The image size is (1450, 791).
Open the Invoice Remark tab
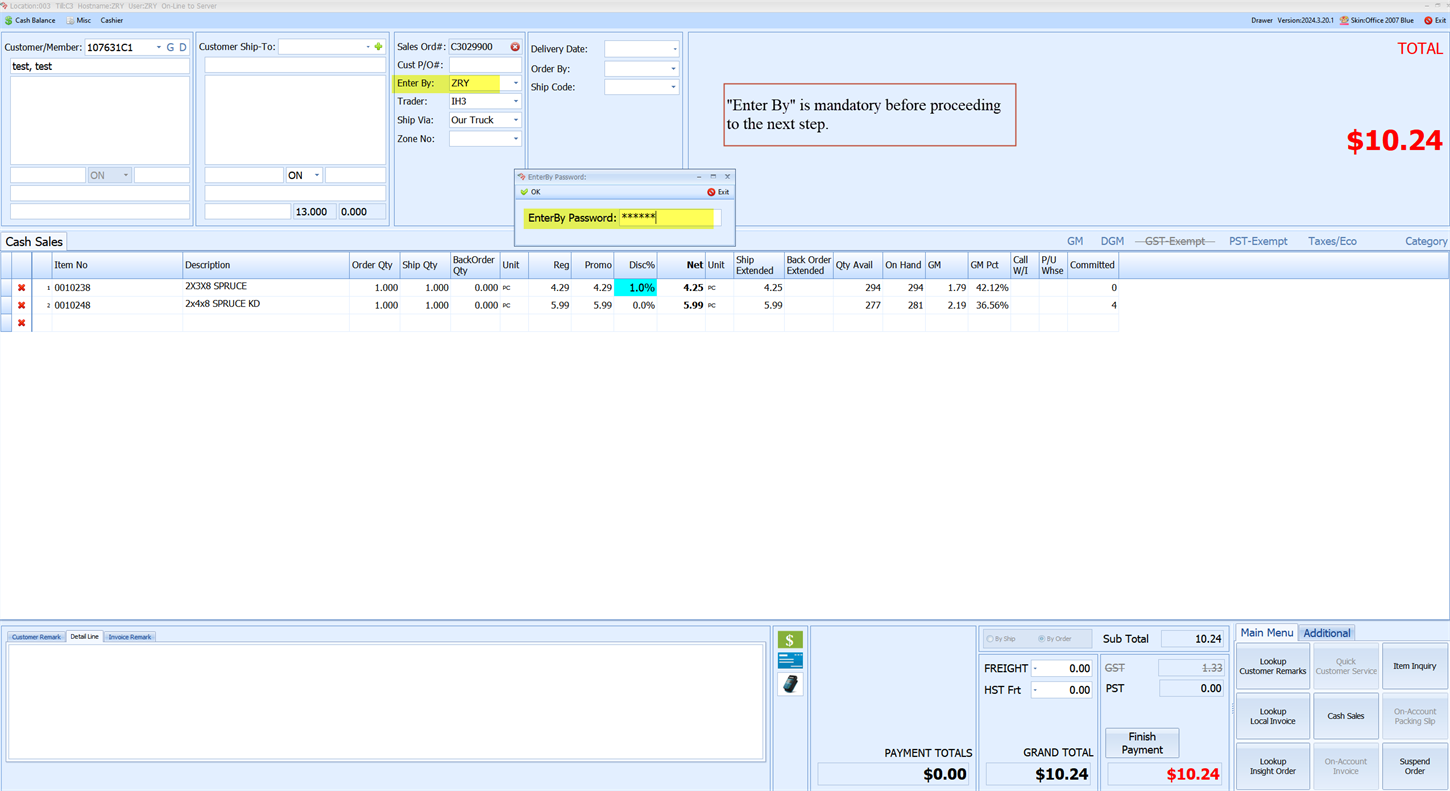pos(130,637)
